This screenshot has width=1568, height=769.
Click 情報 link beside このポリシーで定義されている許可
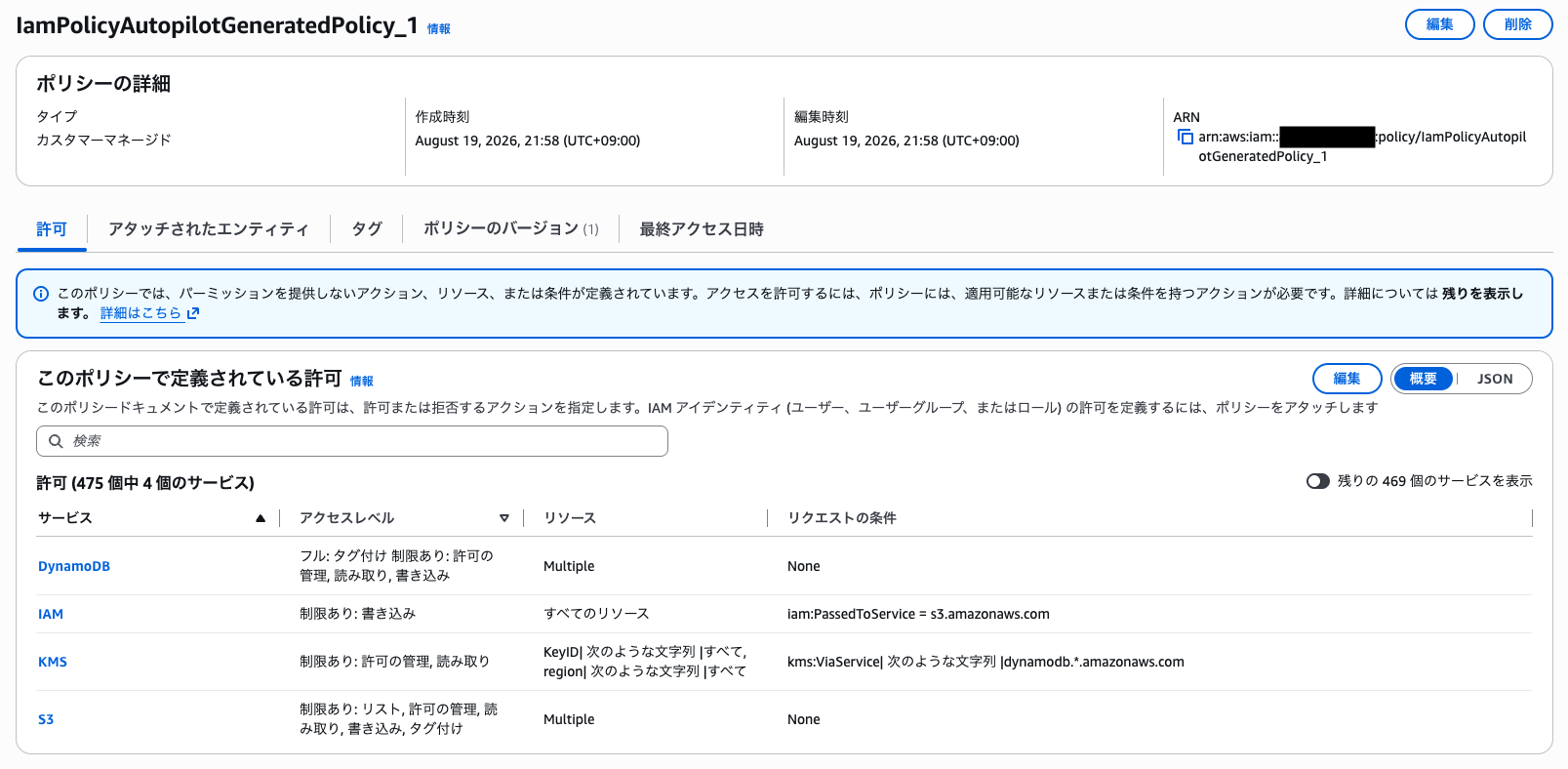[x=362, y=382]
